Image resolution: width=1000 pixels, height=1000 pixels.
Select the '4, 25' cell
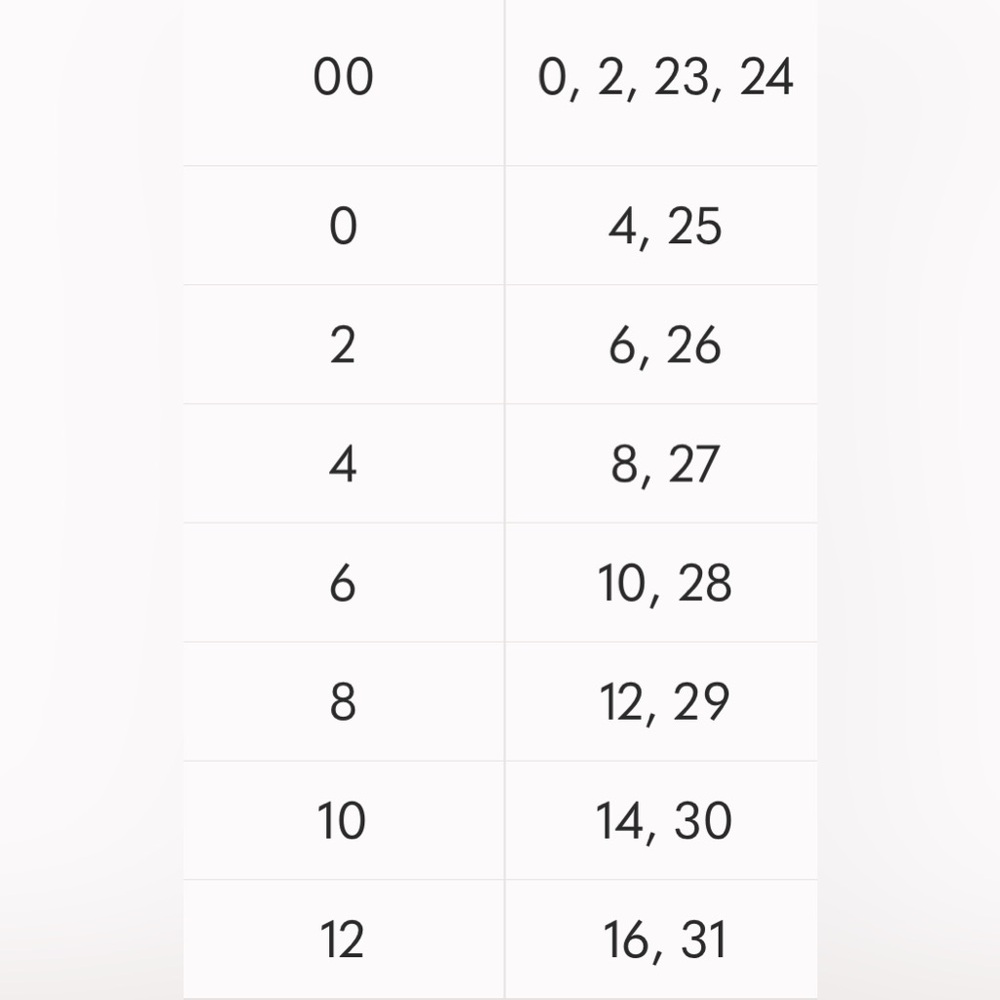pyautogui.click(x=665, y=226)
